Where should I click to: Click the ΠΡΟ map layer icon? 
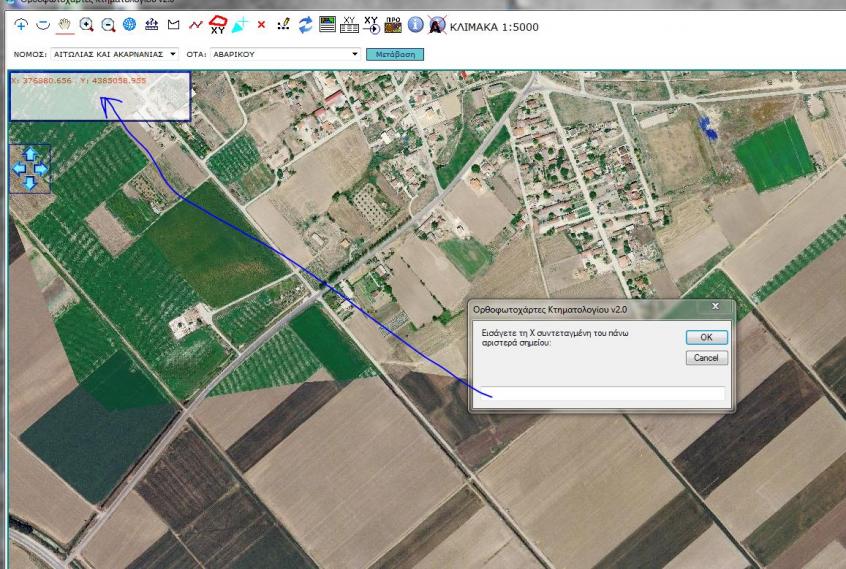tap(393, 25)
